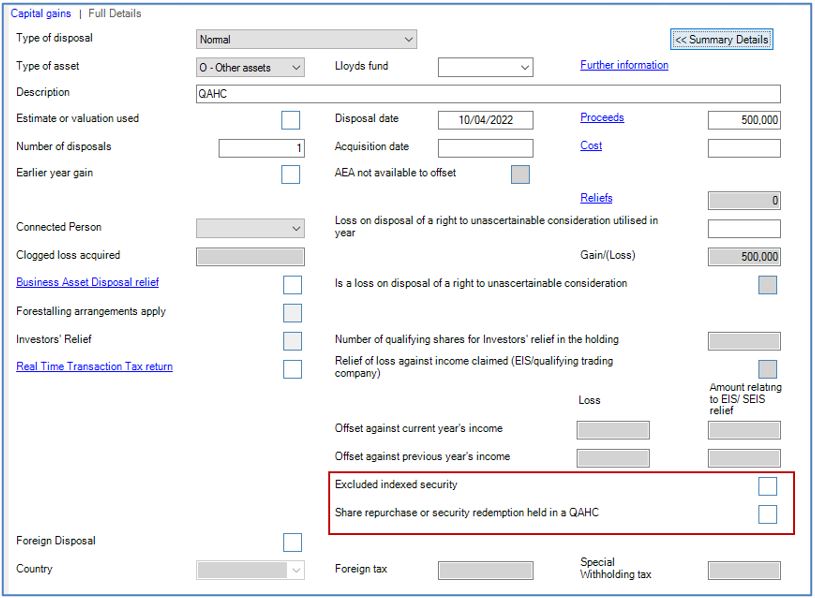Tick the Excluded indexed security checkbox
815x598 pixels.
point(768,486)
